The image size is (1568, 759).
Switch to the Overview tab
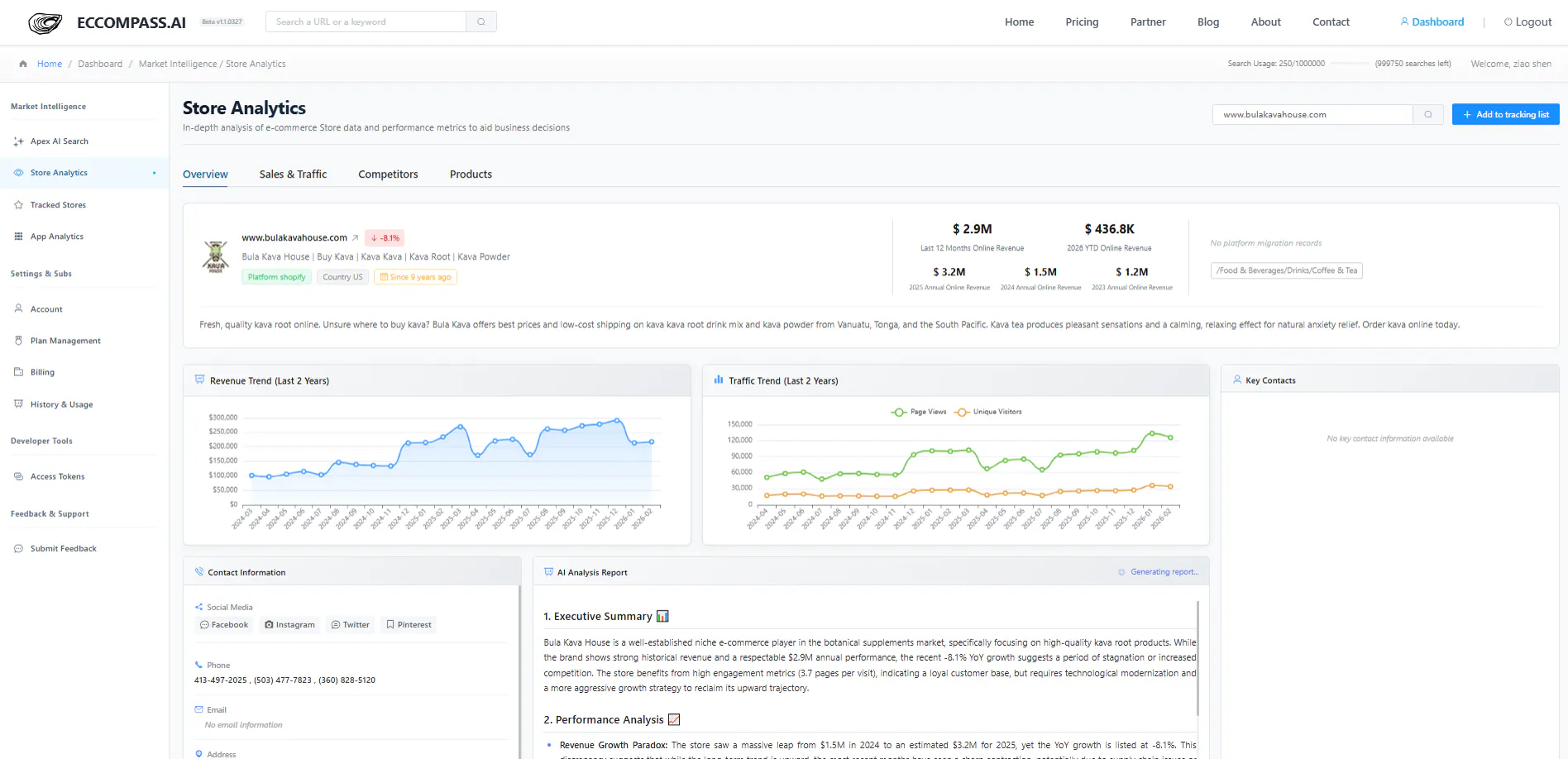click(x=205, y=174)
